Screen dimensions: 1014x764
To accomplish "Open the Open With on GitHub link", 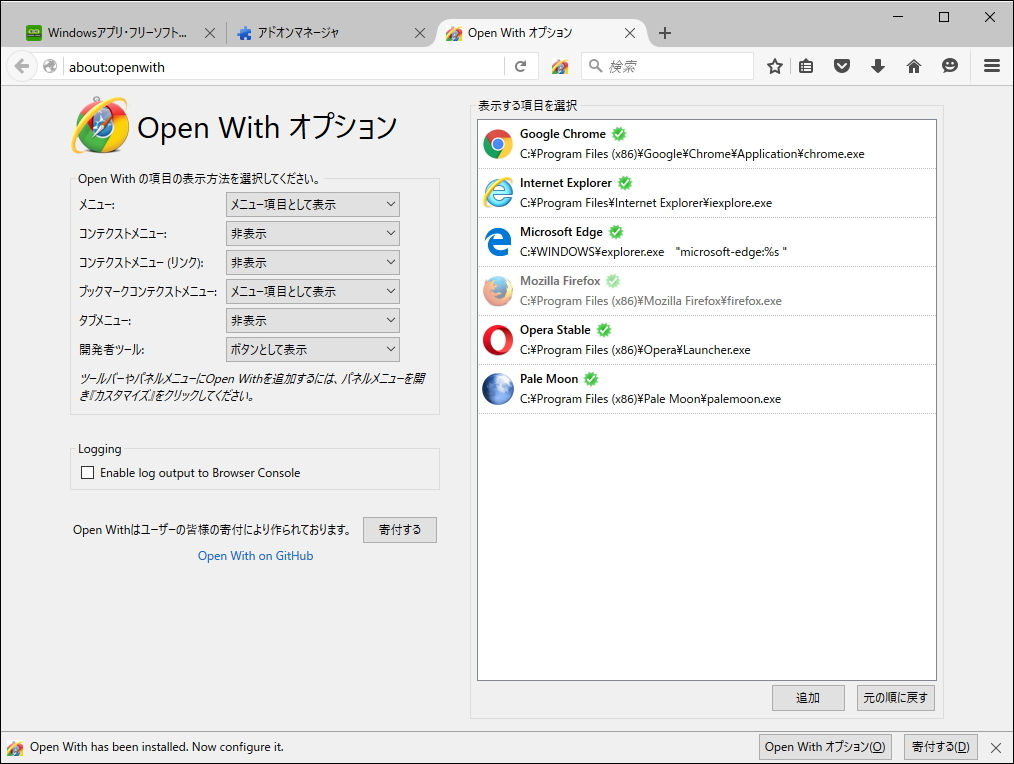I will tap(255, 555).
